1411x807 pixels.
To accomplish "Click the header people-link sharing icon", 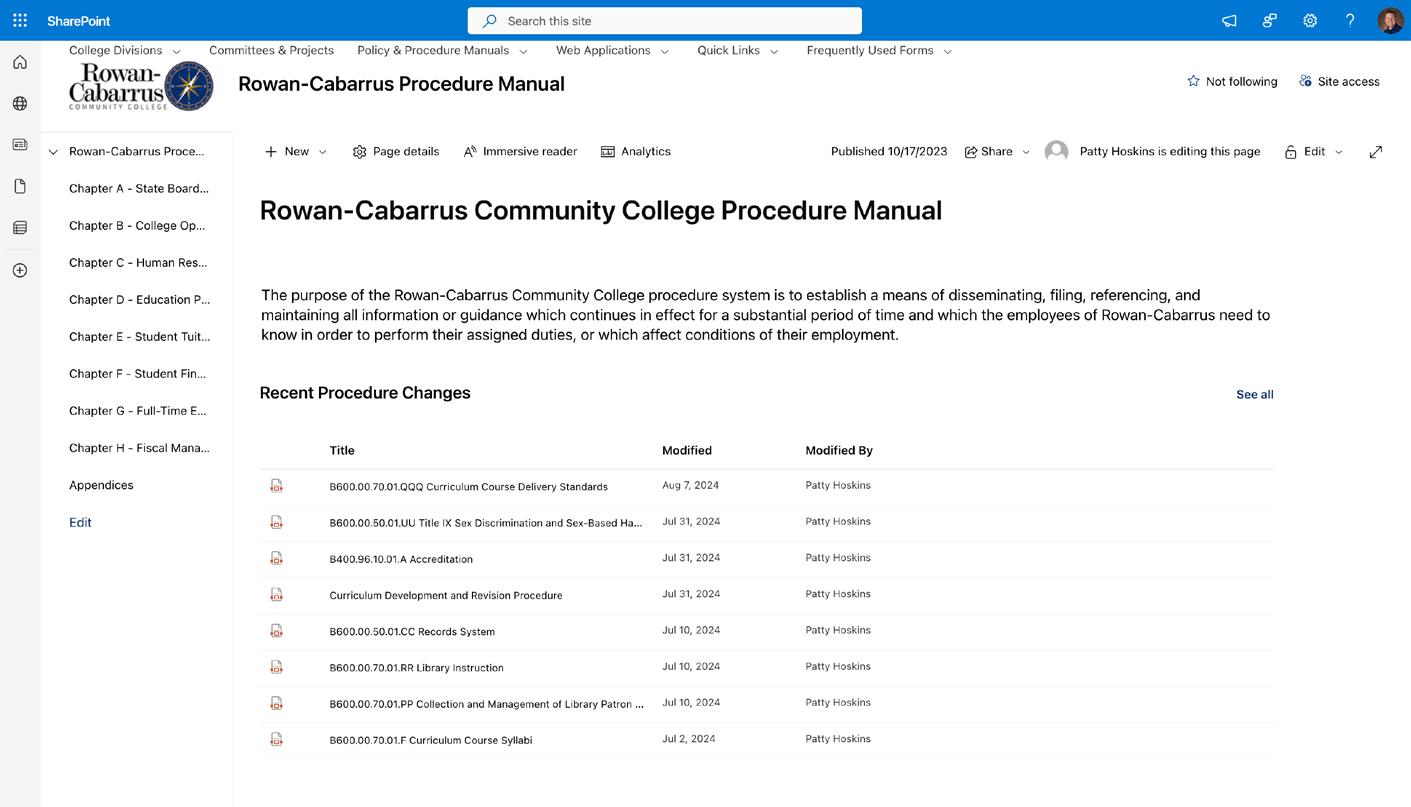I will pyautogui.click(x=1269, y=20).
